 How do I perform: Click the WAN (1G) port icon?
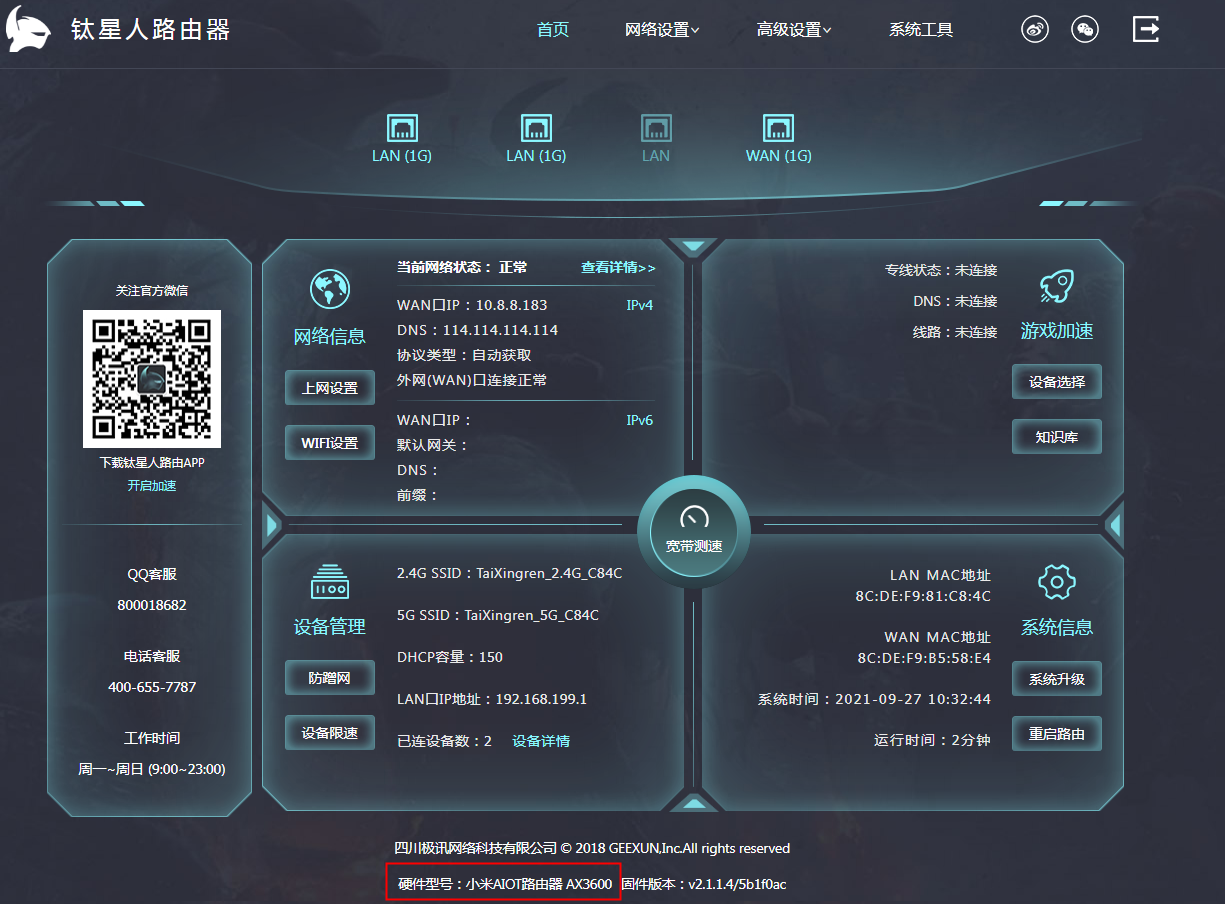coord(778,128)
